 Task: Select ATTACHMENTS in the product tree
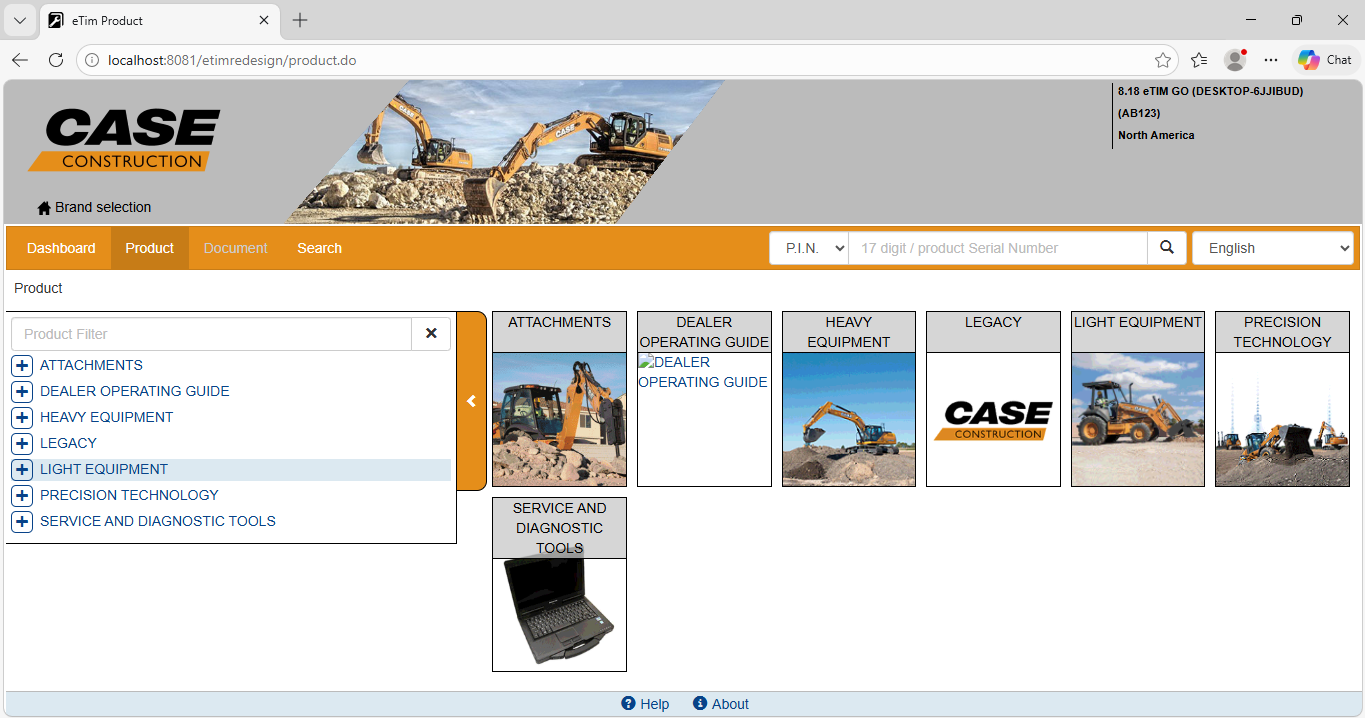click(91, 366)
